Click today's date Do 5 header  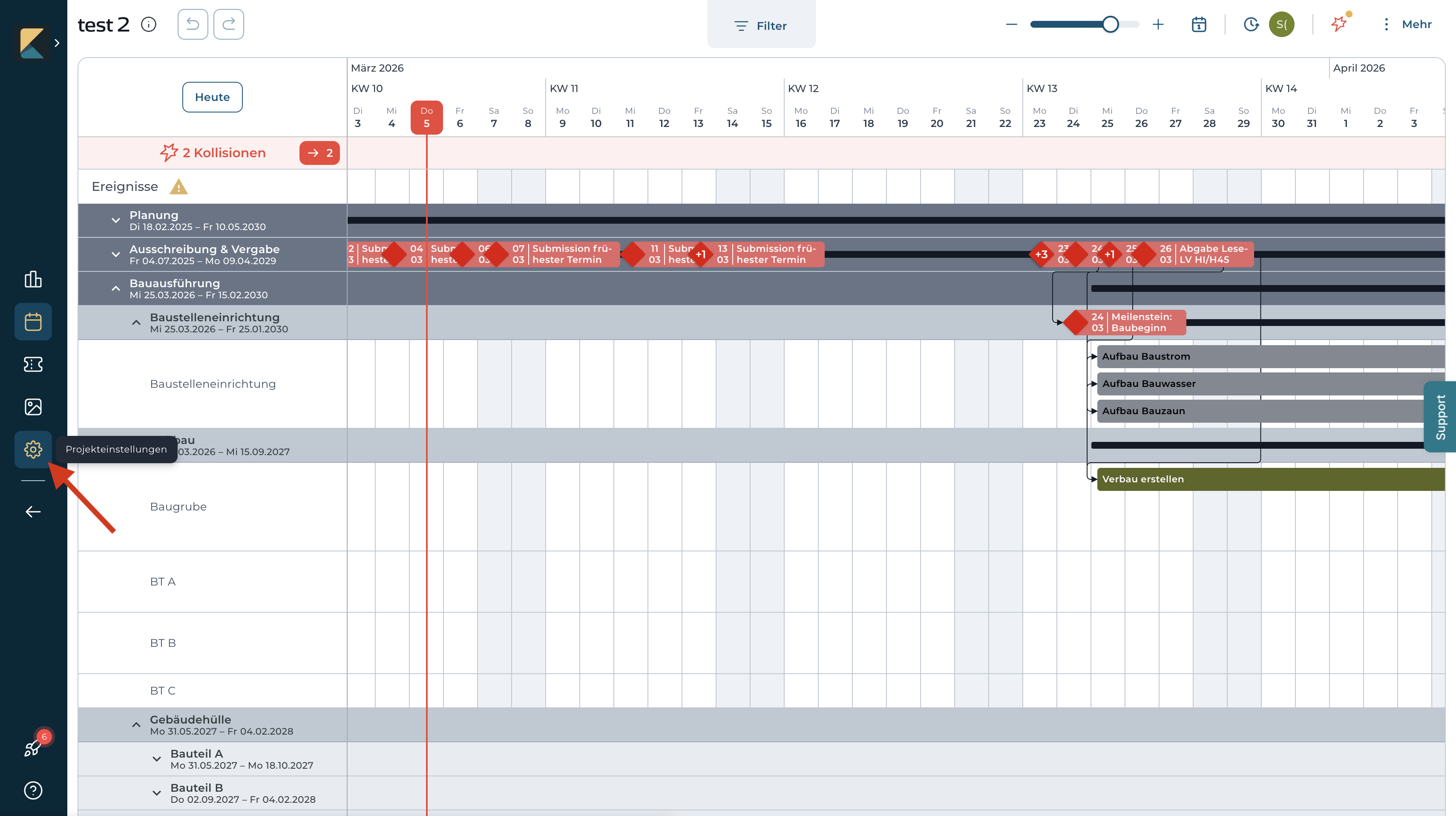pyautogui.click(x=427, y=117)
